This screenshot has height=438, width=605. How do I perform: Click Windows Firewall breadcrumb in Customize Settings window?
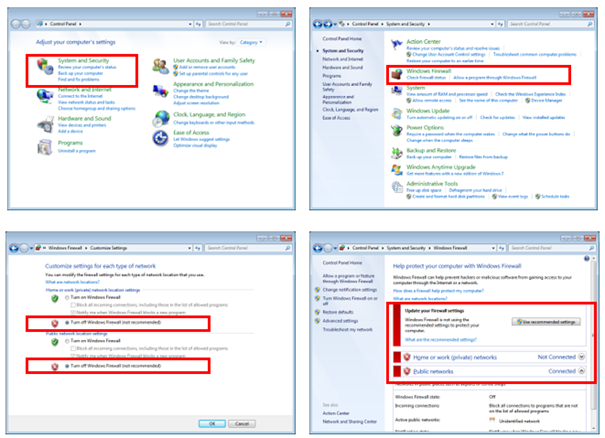pyautogui.click(x=65, y=248)
